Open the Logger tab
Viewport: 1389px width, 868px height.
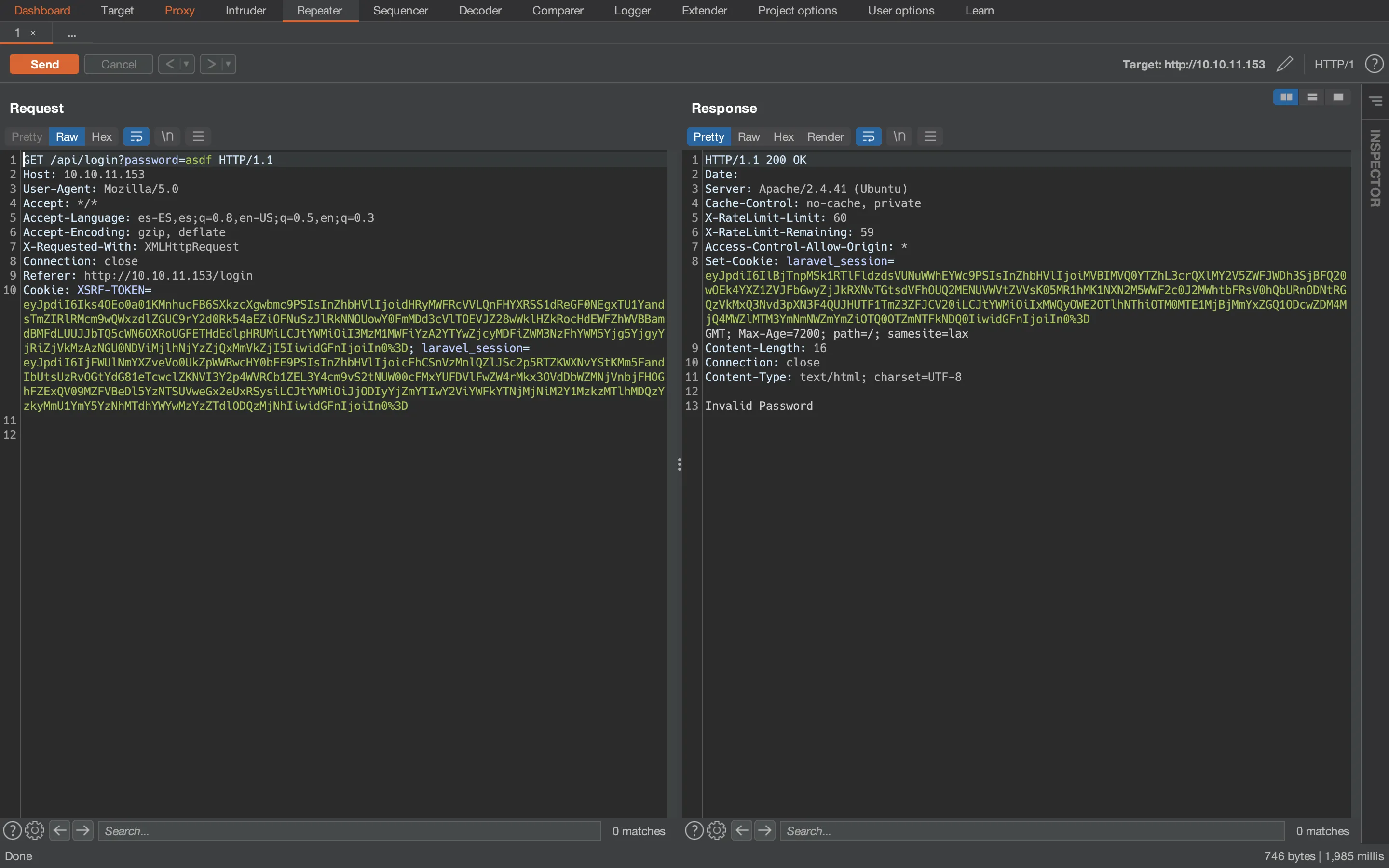coord(632,10)
